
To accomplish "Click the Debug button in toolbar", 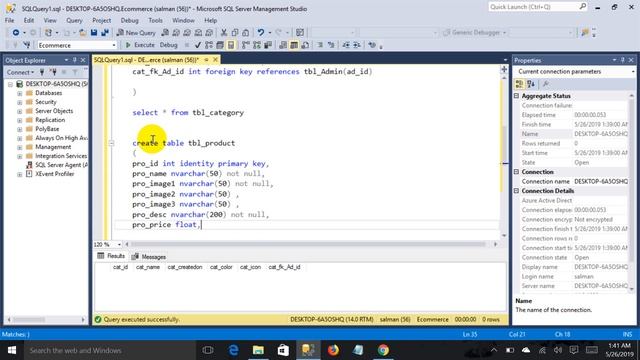I will 168,45.
